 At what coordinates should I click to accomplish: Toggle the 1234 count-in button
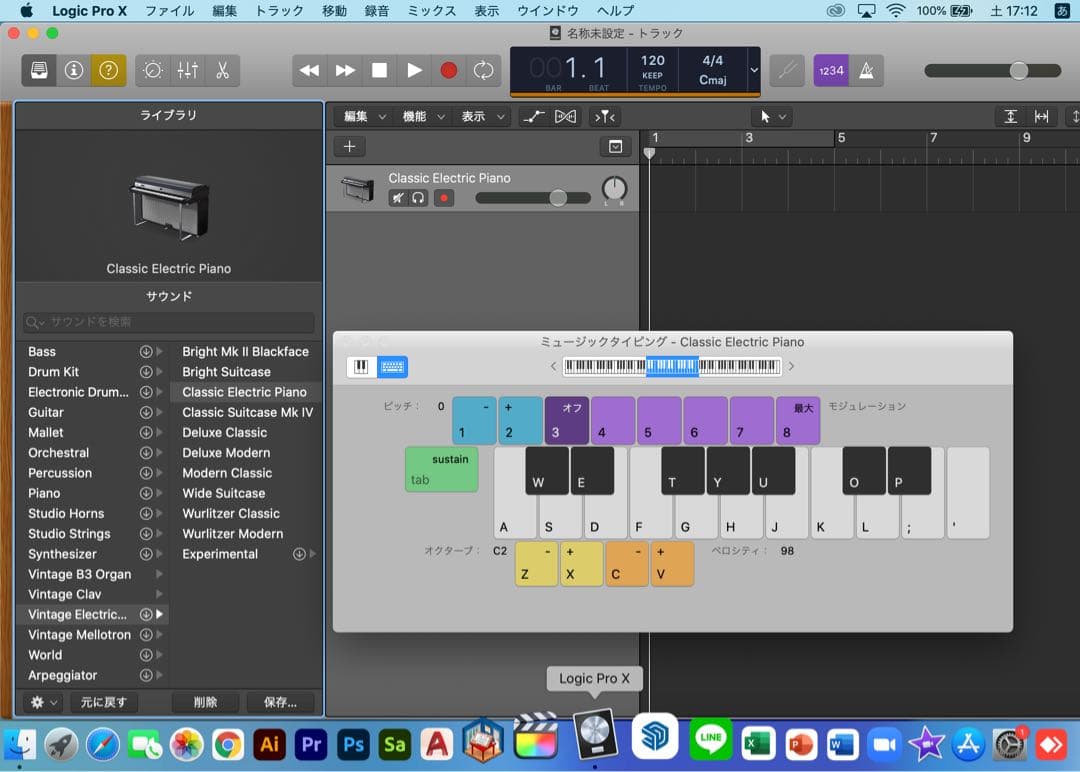[831, 70]
